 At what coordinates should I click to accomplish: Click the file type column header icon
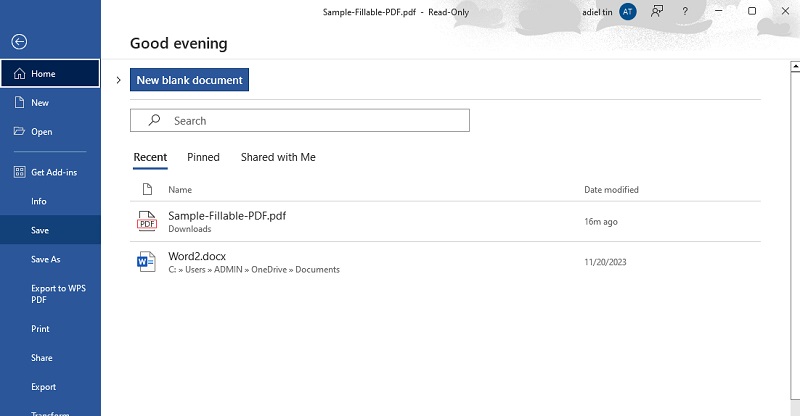147,189
